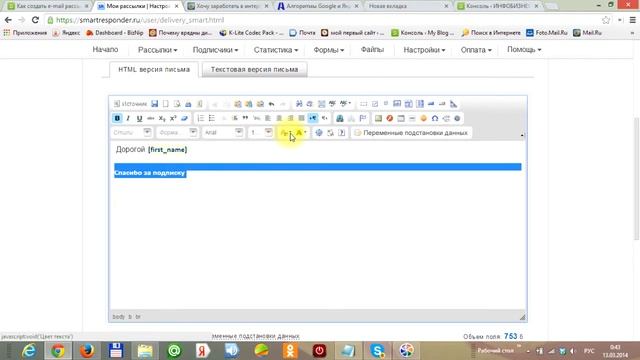640x360 pixels.
Task: Click the Maximize editor icon
Action: [319, 133]
